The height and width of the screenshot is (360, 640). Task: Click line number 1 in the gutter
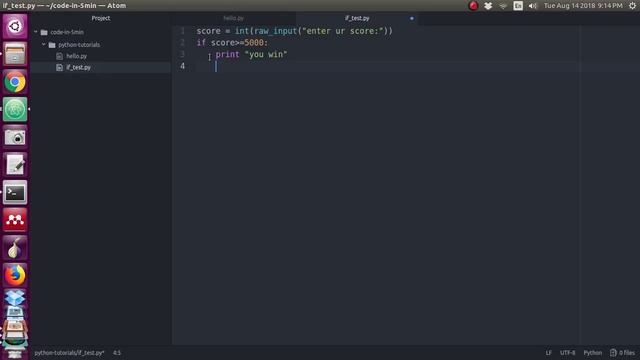182,31
